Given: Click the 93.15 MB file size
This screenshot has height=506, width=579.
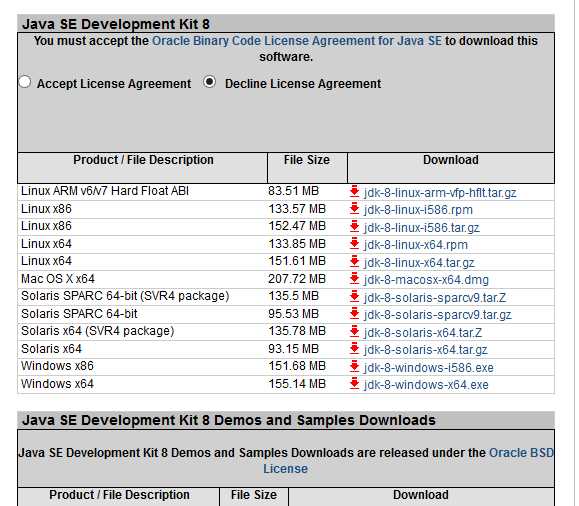Looking at the screenshot, I should click(294, 349).
